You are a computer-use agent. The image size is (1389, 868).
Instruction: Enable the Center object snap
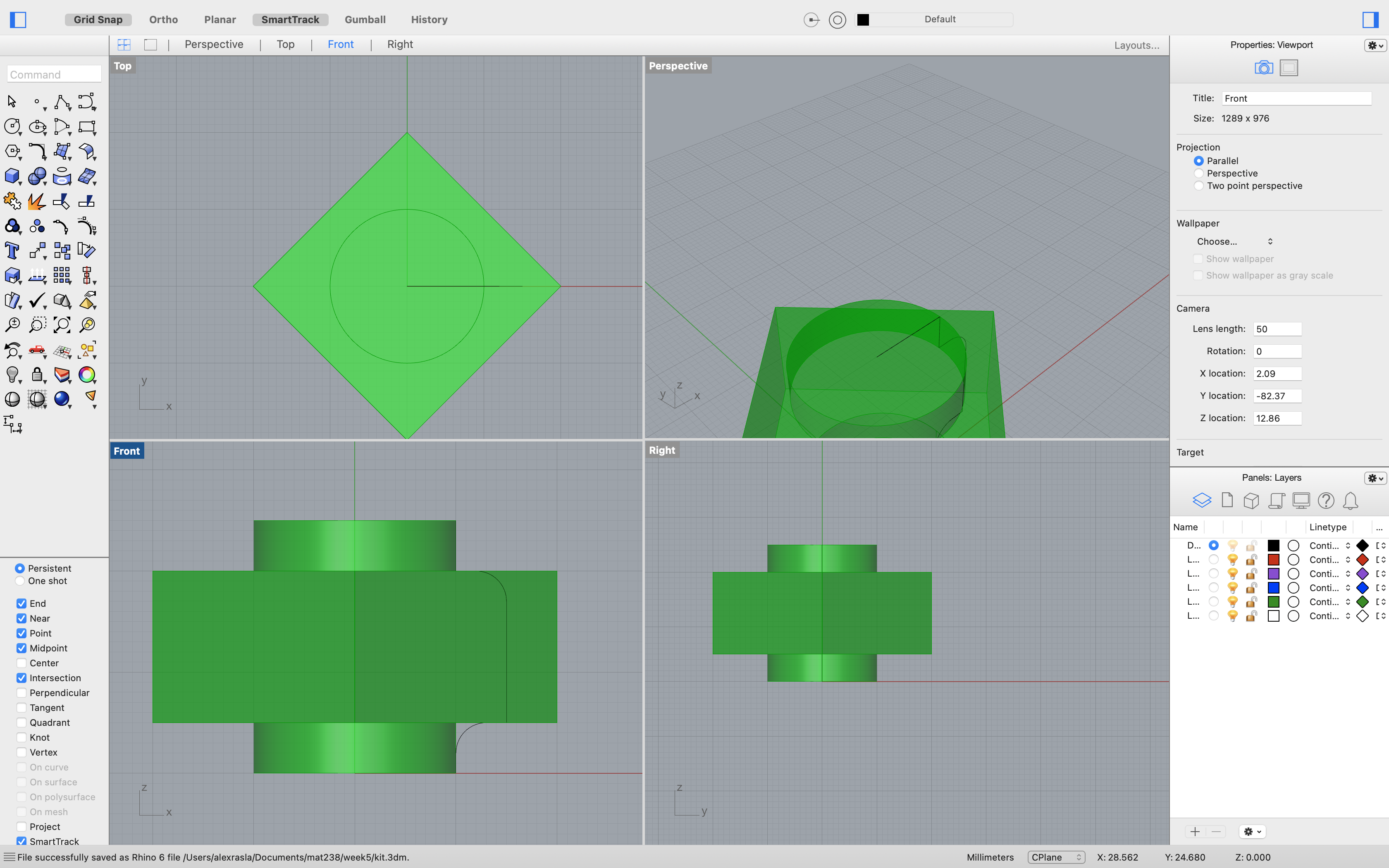point(21,663)
